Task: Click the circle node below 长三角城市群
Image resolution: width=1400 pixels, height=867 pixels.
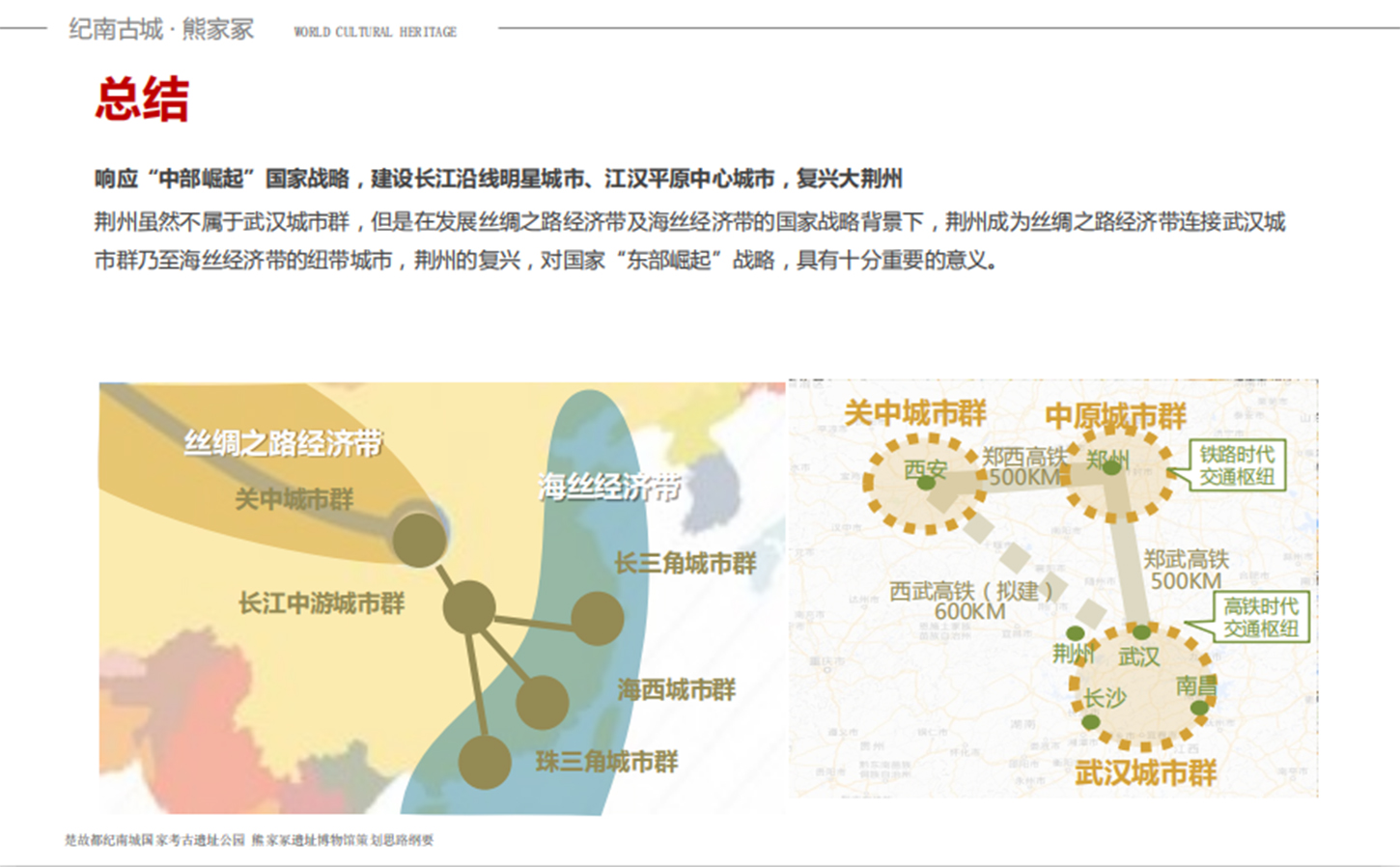Action: click(598, 619)
